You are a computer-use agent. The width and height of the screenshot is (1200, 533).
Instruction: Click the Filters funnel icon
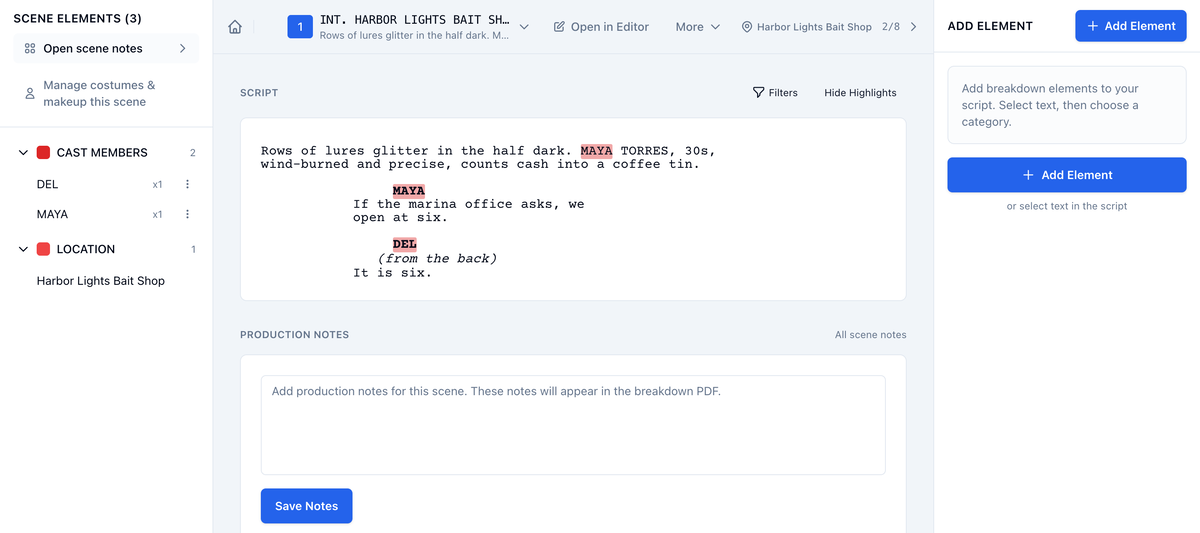[758, 92]
